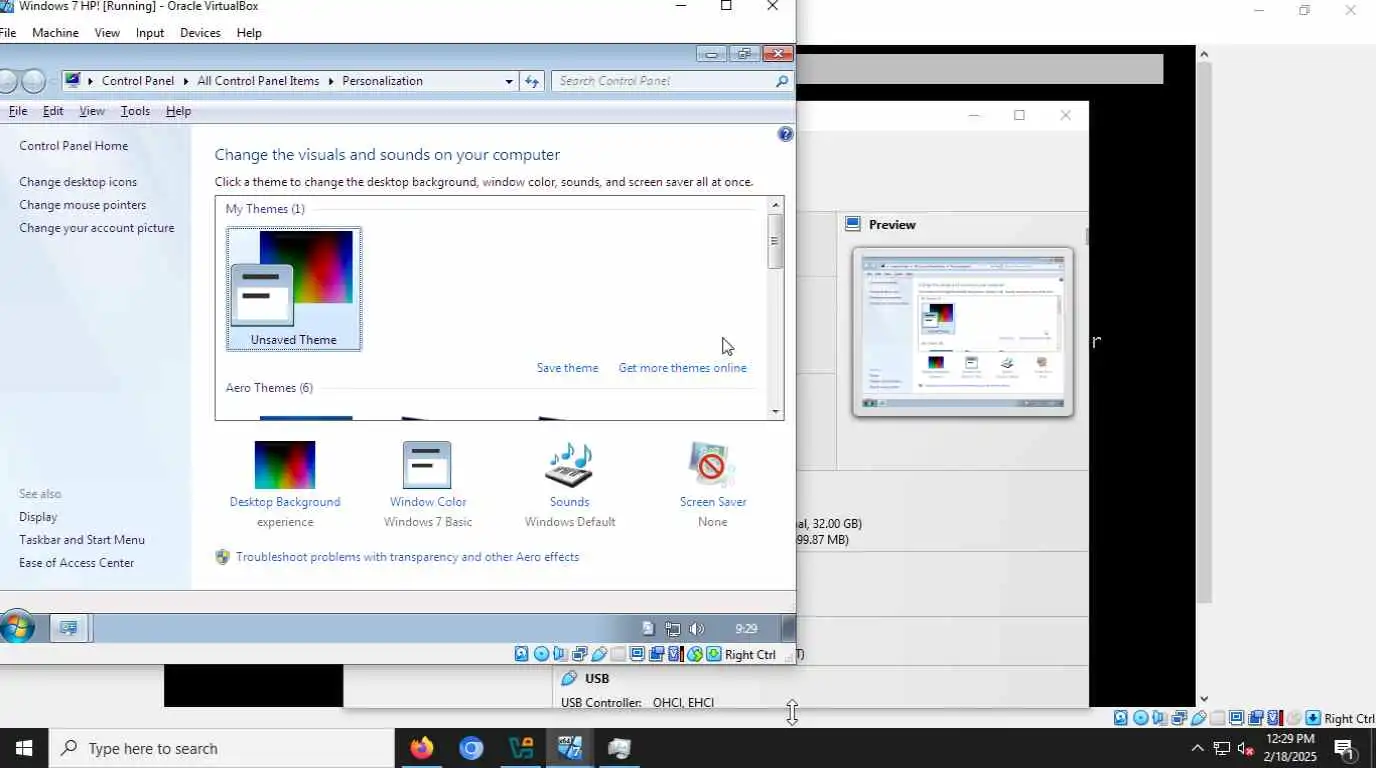The height and width of the screenshot is (768, 1376).
Task: Open VirtualBox Machine menu
Action: [55, 33]
